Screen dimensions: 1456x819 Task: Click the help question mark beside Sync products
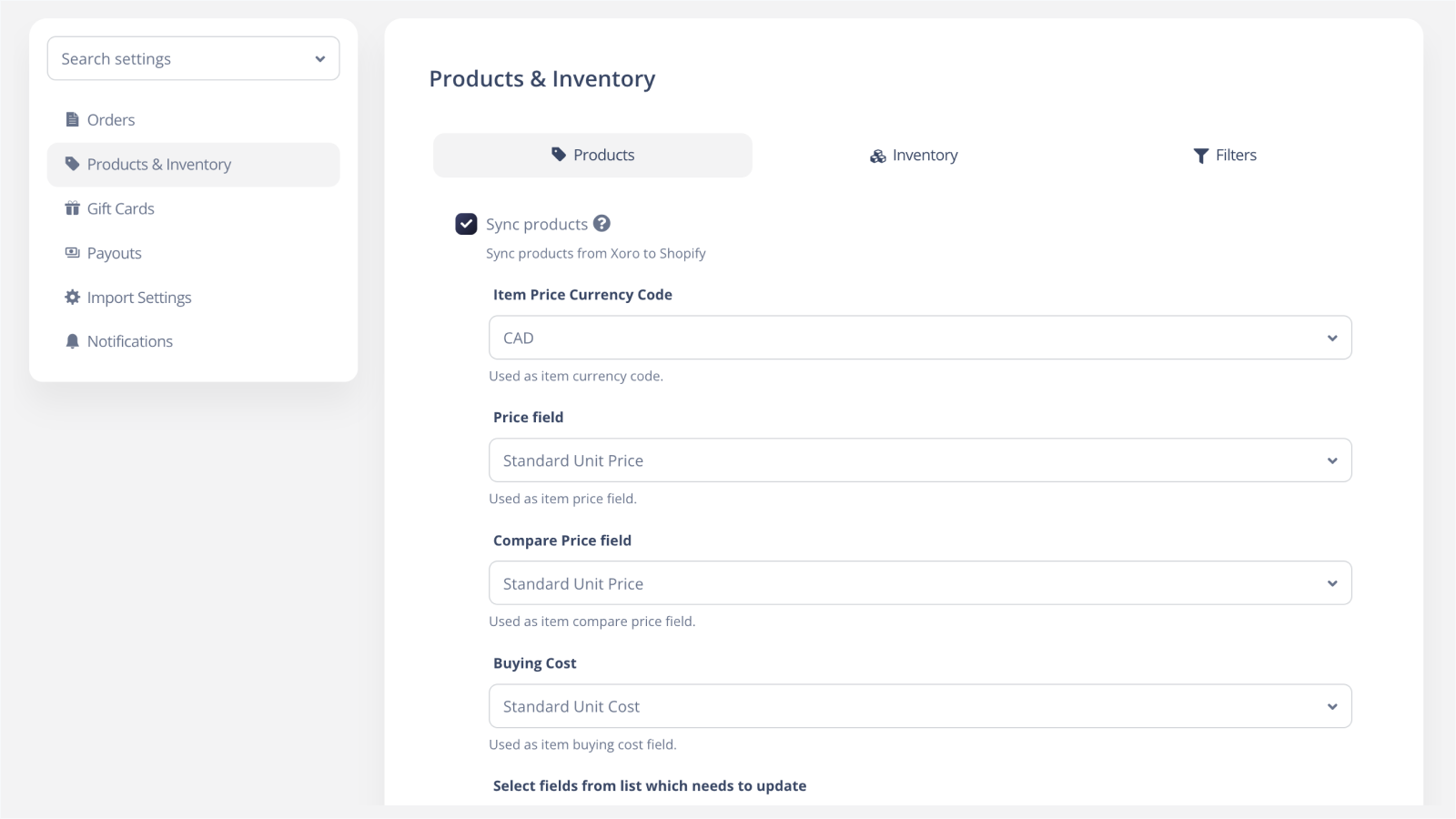tap(602, 223)
